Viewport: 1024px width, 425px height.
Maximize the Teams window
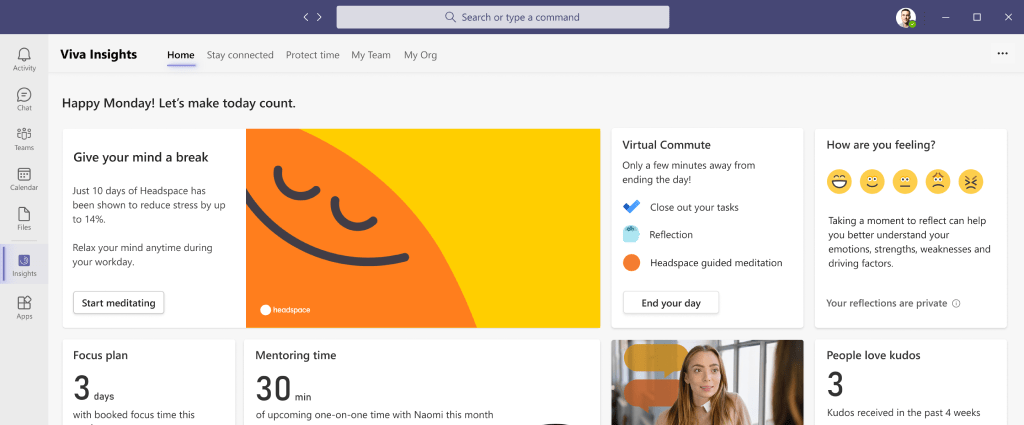[977, 17]
